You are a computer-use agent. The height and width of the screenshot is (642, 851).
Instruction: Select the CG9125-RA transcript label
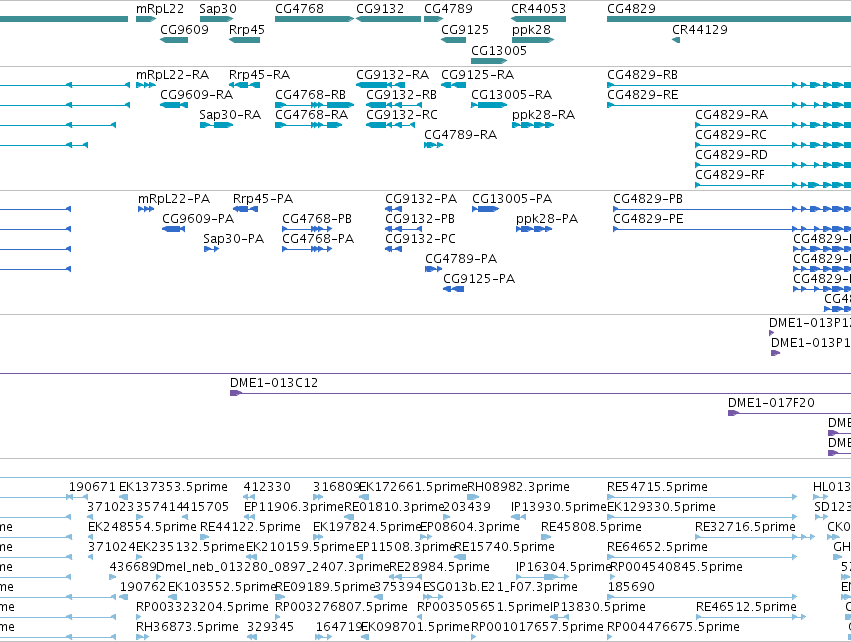click(478, 74)
